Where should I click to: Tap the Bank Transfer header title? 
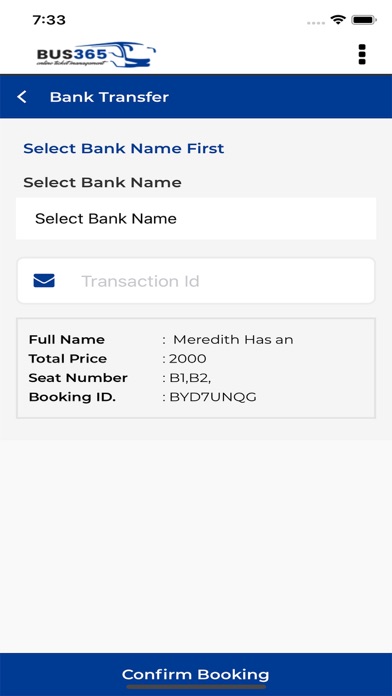coord(109,97)
